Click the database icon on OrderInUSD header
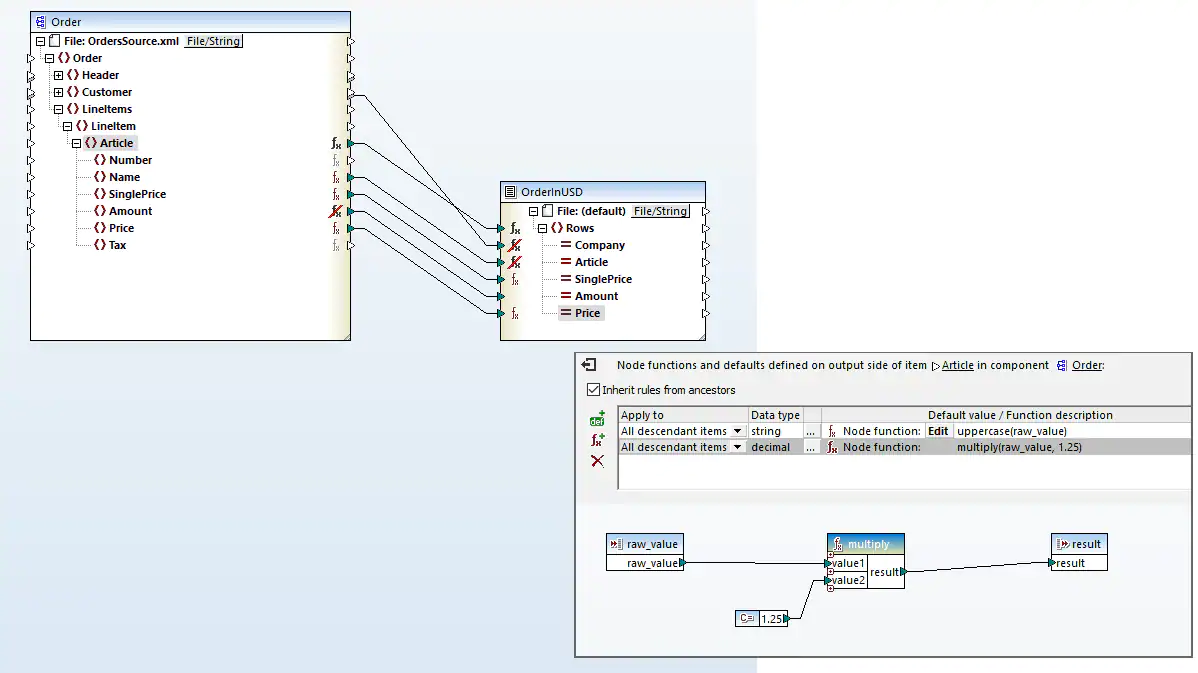 point(512,191)
